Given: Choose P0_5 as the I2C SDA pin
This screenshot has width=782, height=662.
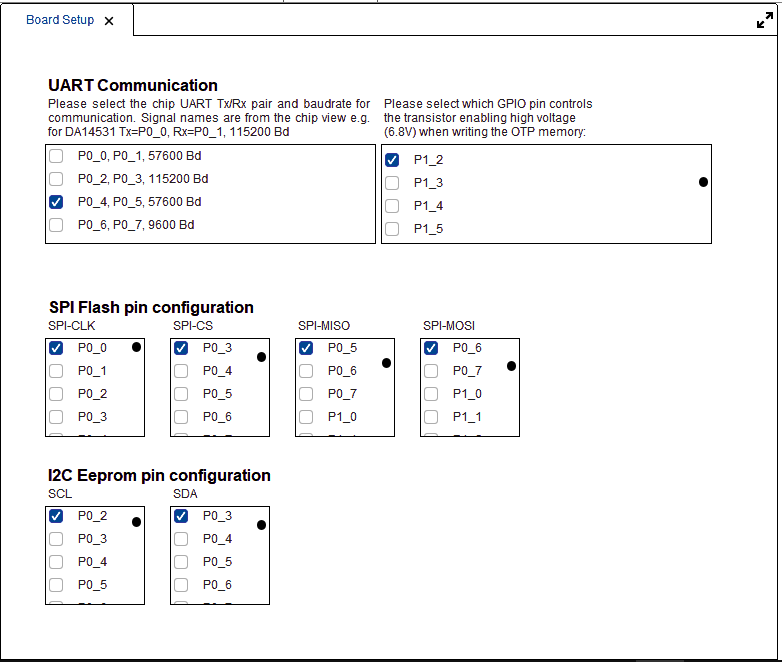Looking at the screenshot, I should click(x=181, y=562).
